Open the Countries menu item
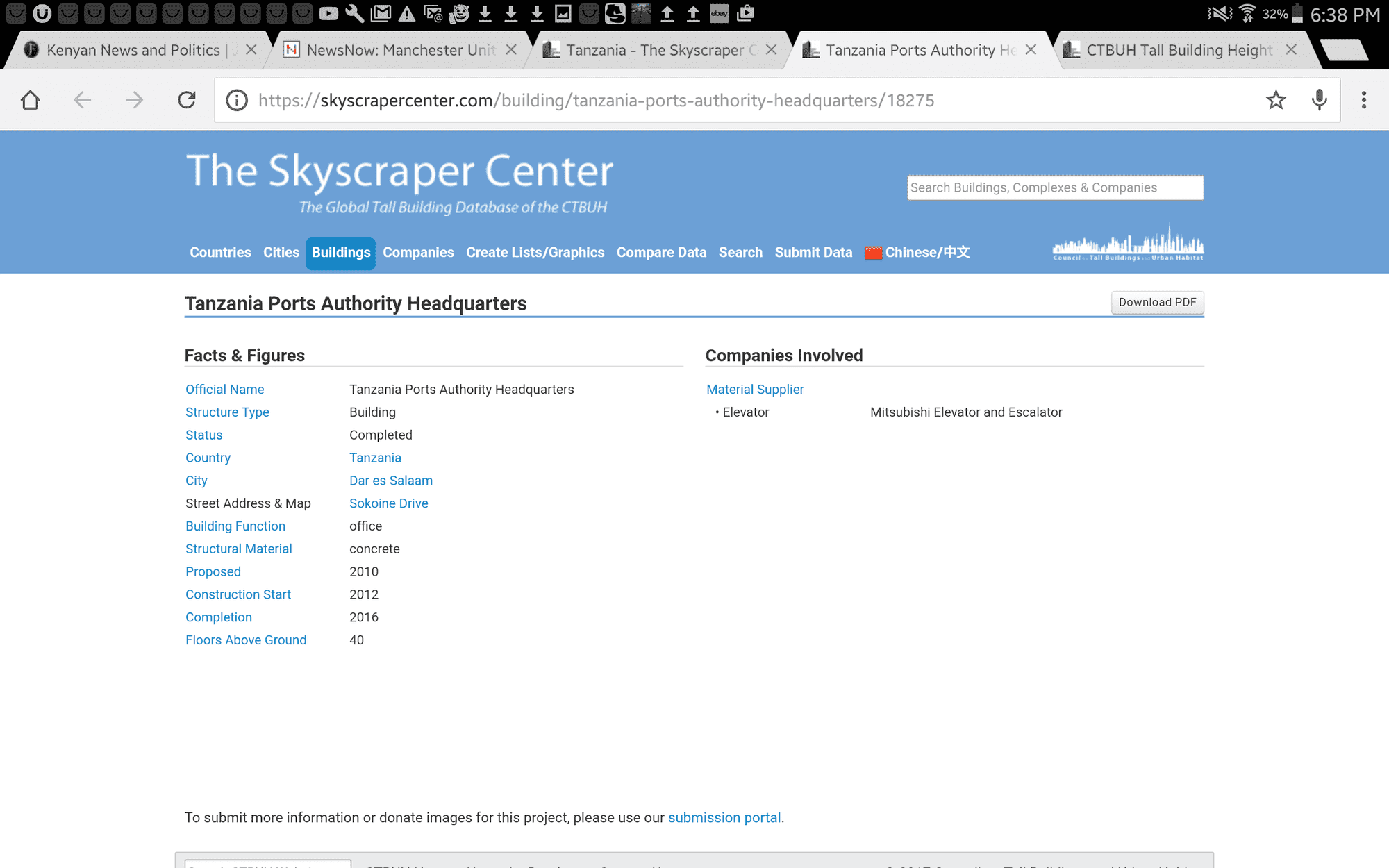Viewport: 1389px width, 868px height. pos(220,253)
